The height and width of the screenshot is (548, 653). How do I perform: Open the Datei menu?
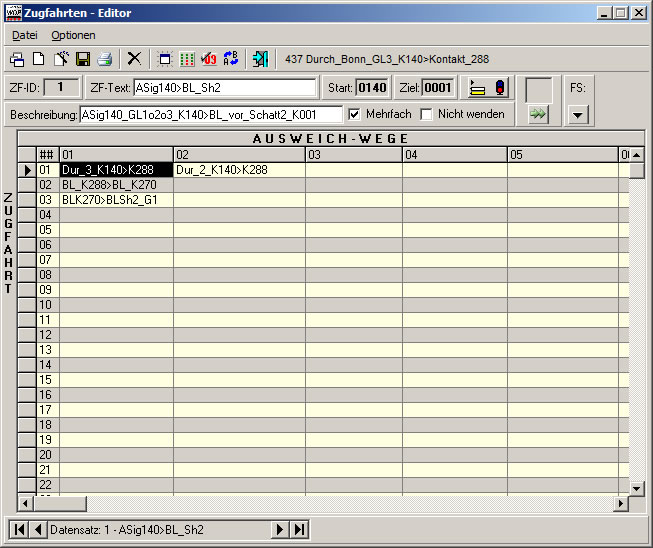[x=25, y=35]
